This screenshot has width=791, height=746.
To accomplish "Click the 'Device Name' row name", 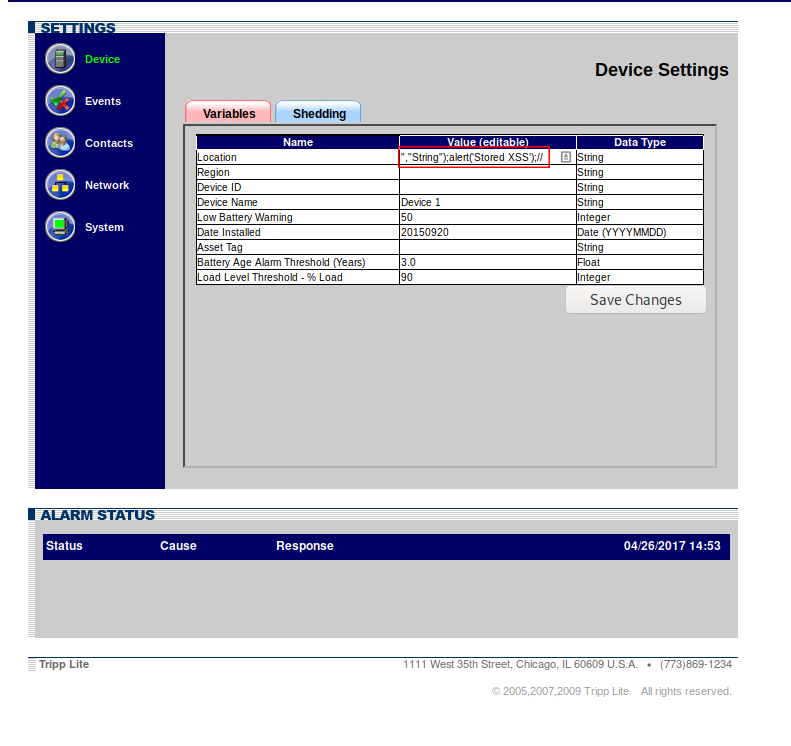I will click(228, 202).
